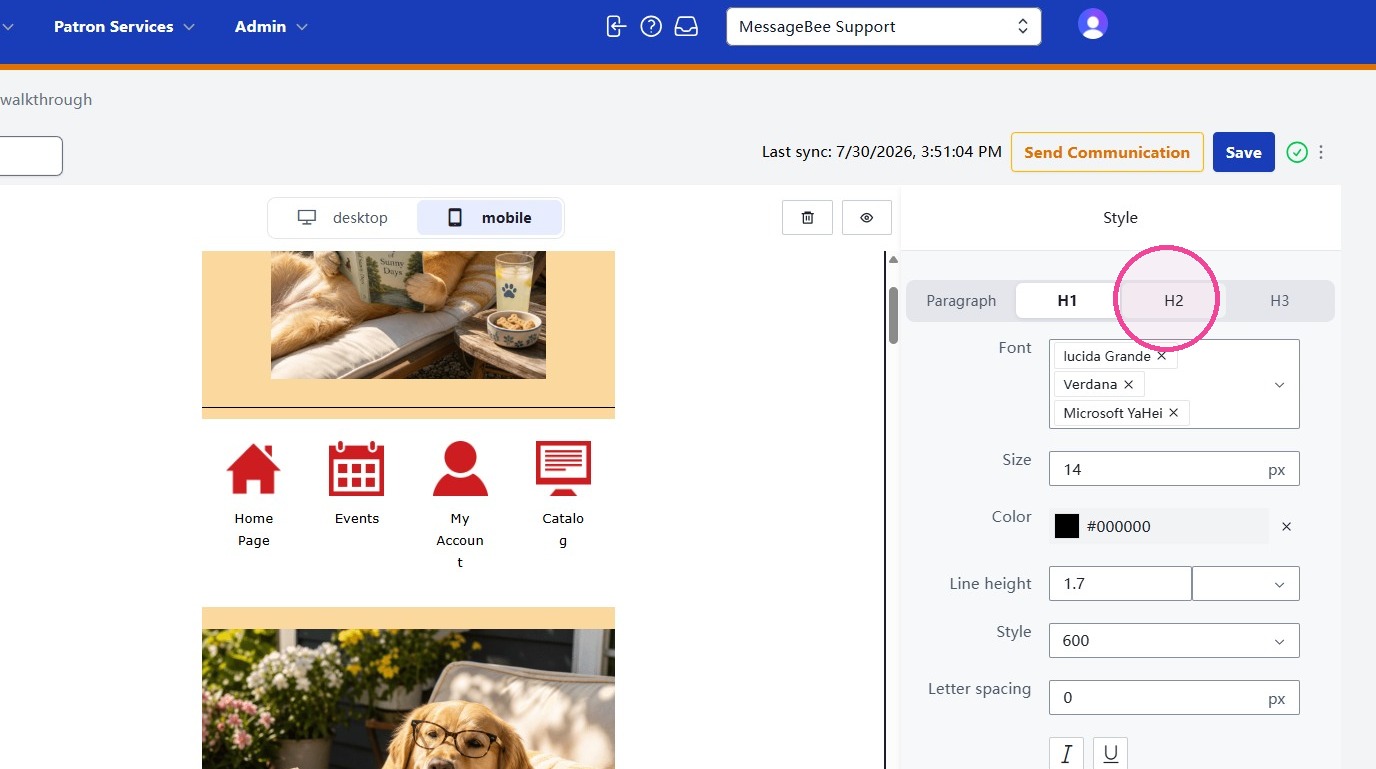Switch to mobile preview

coord(489,218)
